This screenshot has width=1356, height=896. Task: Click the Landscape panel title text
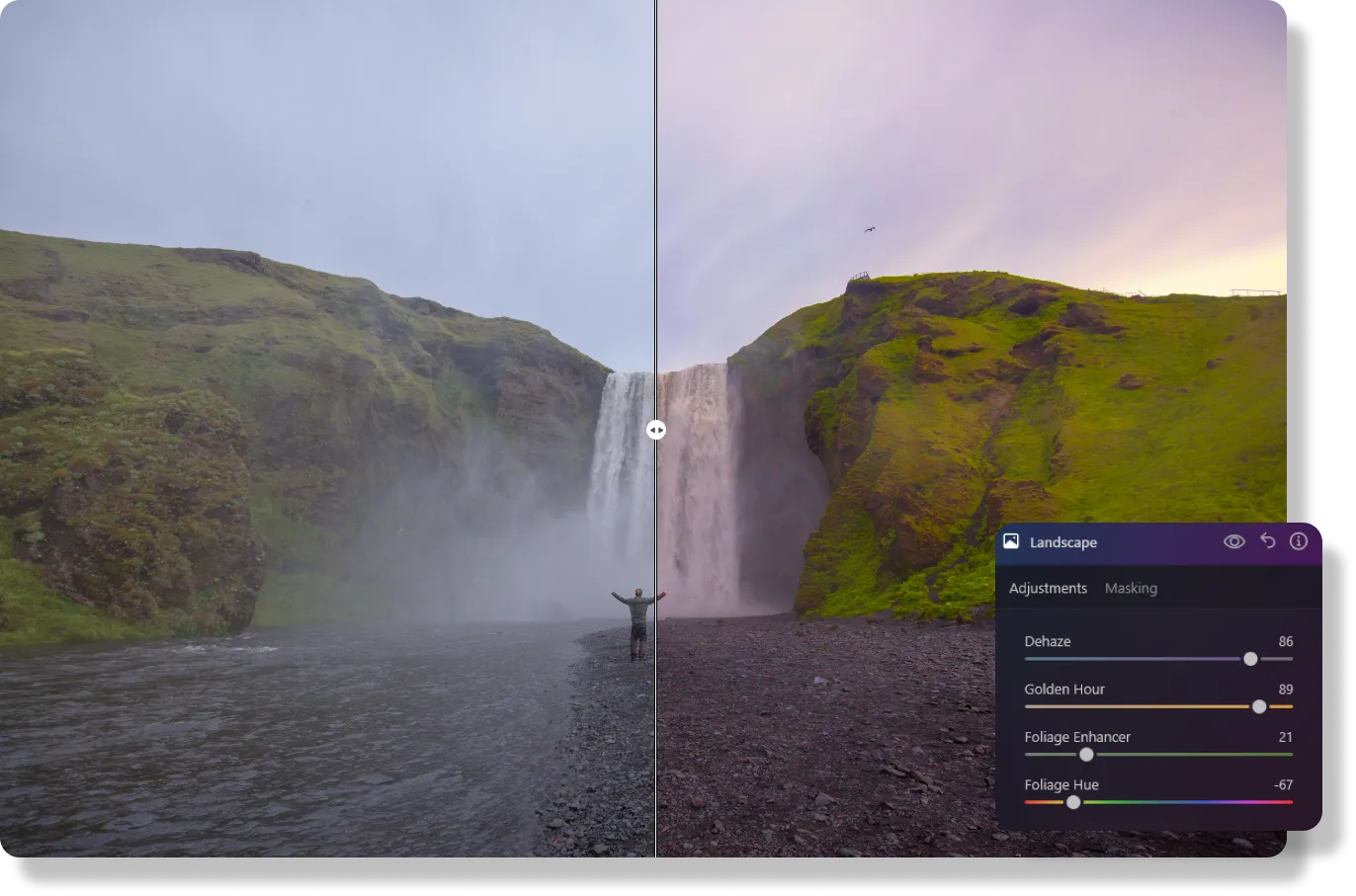click(1063, 542)
